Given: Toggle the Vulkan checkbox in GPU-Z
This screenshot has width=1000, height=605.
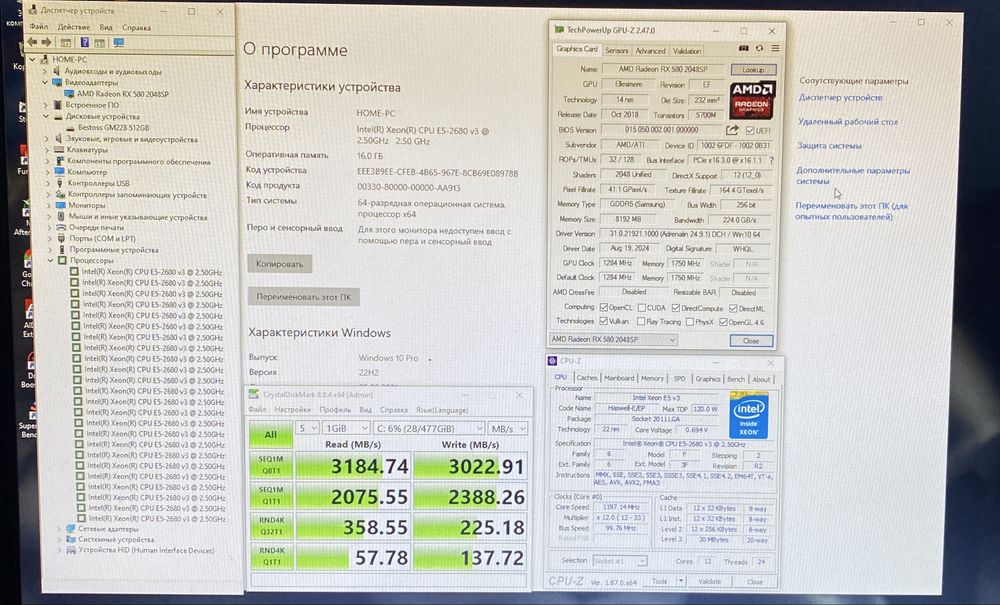Looking at the screenshot, I should (603, 321).
